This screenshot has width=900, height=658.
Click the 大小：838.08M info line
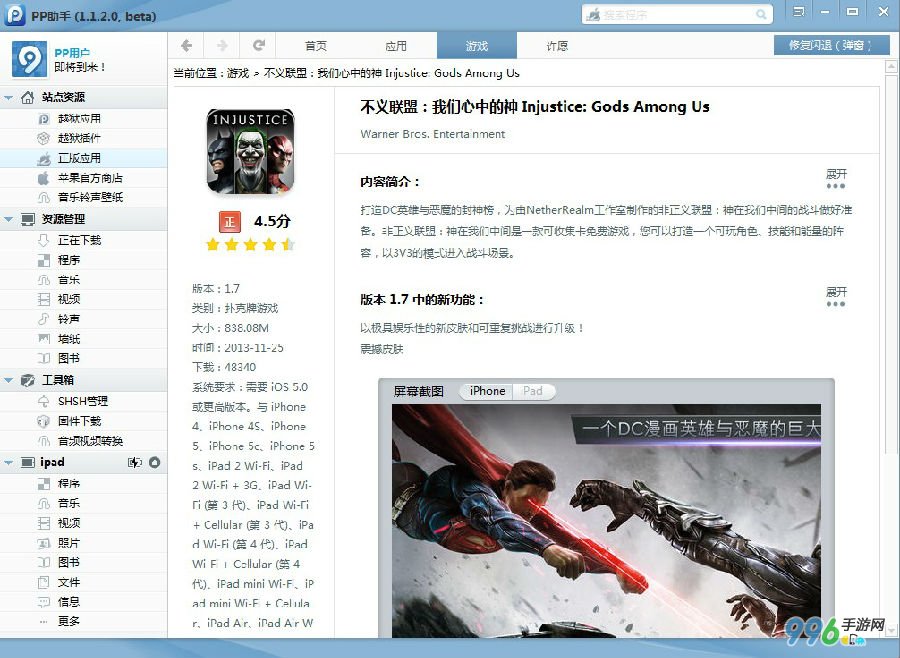(x=230, y=328)
